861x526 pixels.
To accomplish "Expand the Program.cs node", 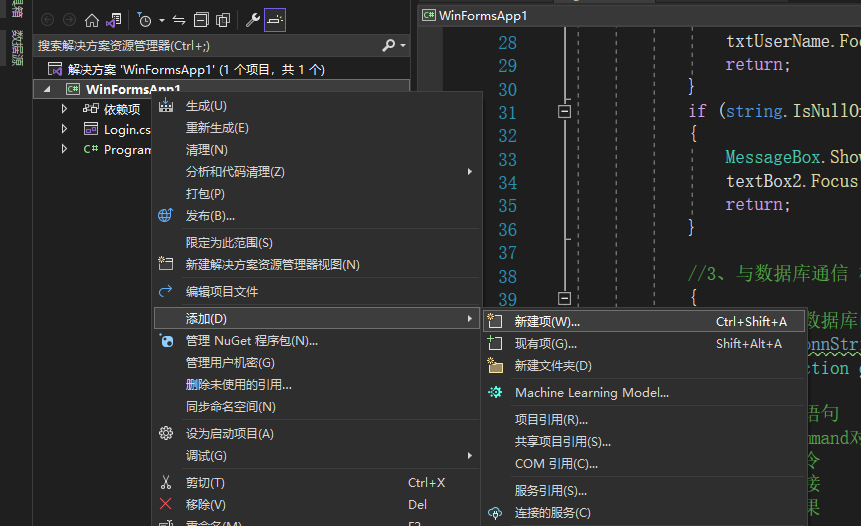I will click(64, 149).
